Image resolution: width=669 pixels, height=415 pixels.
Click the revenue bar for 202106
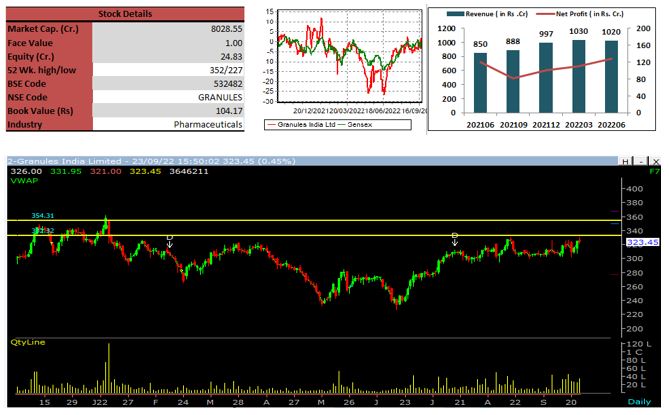point(480,83)
